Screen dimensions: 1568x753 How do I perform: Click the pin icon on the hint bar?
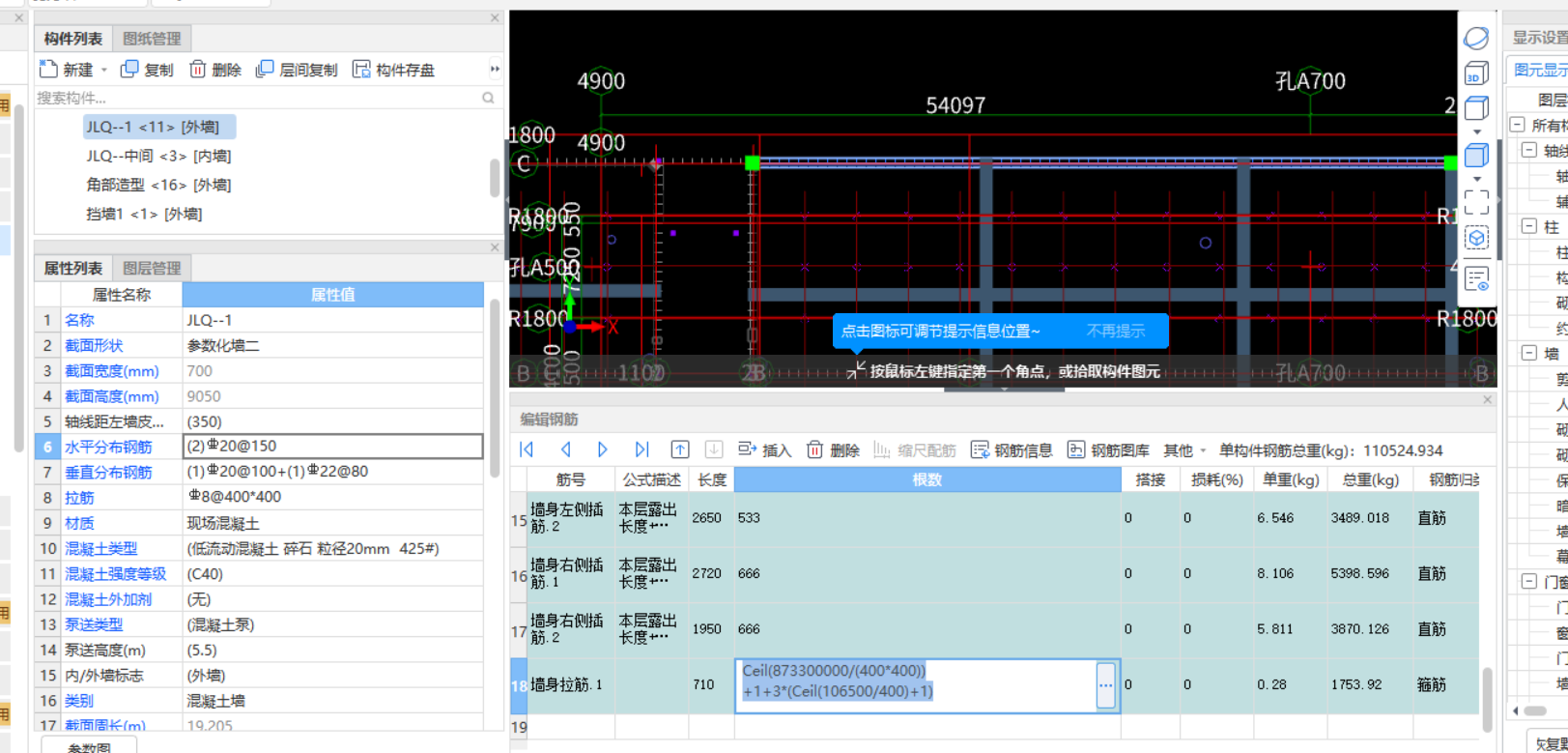click(x=856, y=370)
